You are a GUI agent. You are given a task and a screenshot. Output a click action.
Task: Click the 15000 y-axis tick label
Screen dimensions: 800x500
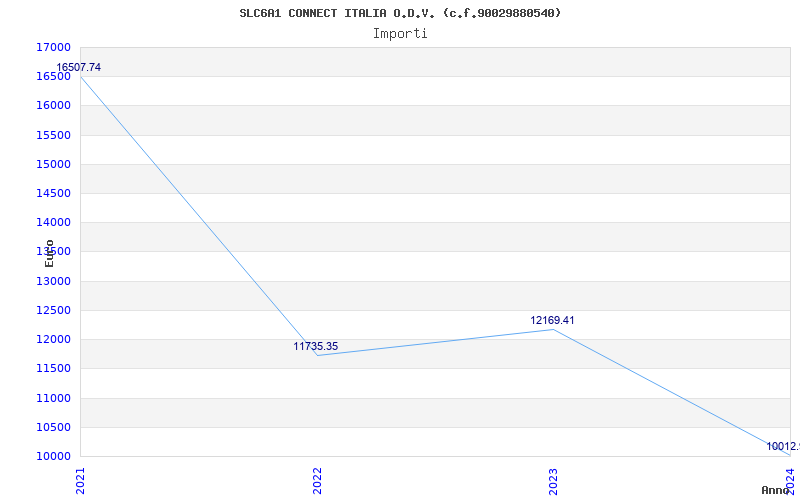click(53, 164)
